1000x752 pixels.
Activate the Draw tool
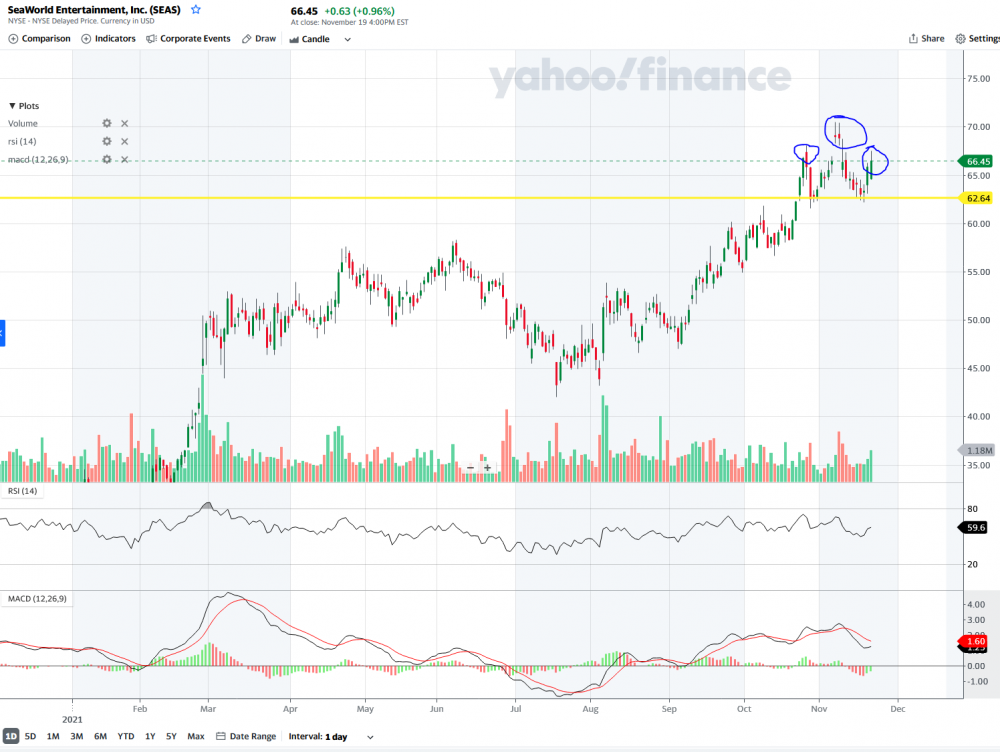point(259,39)
